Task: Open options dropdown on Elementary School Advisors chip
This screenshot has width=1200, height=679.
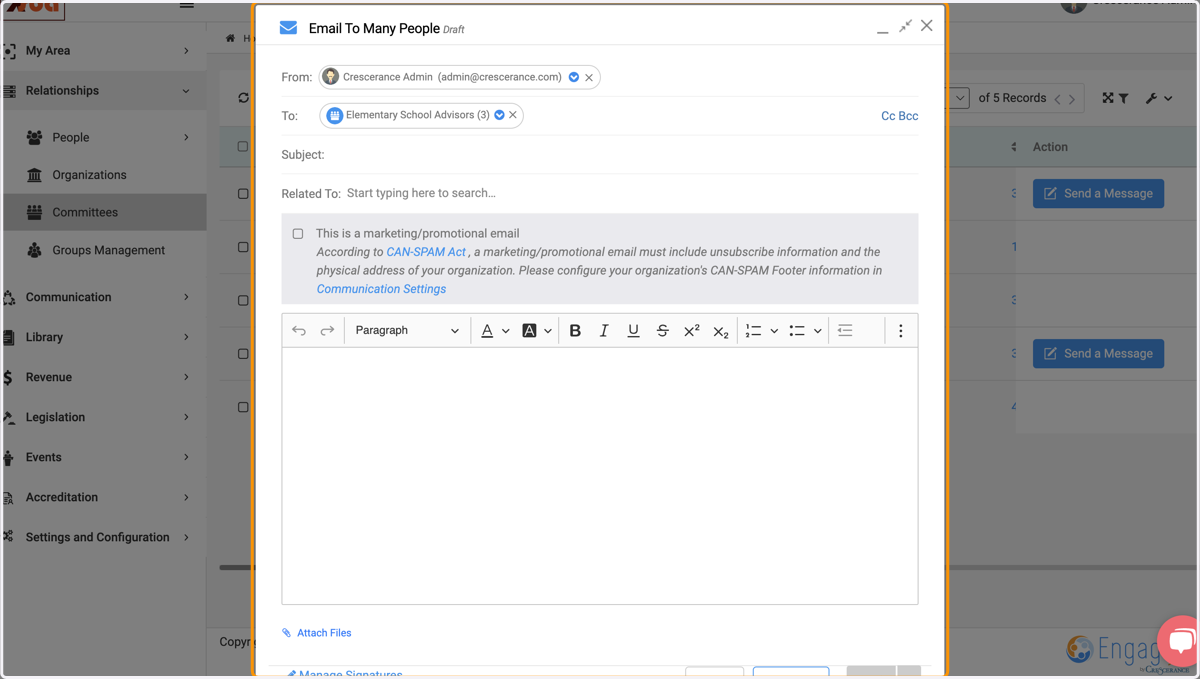Action: pyautogui.click(x=499, y=115)
